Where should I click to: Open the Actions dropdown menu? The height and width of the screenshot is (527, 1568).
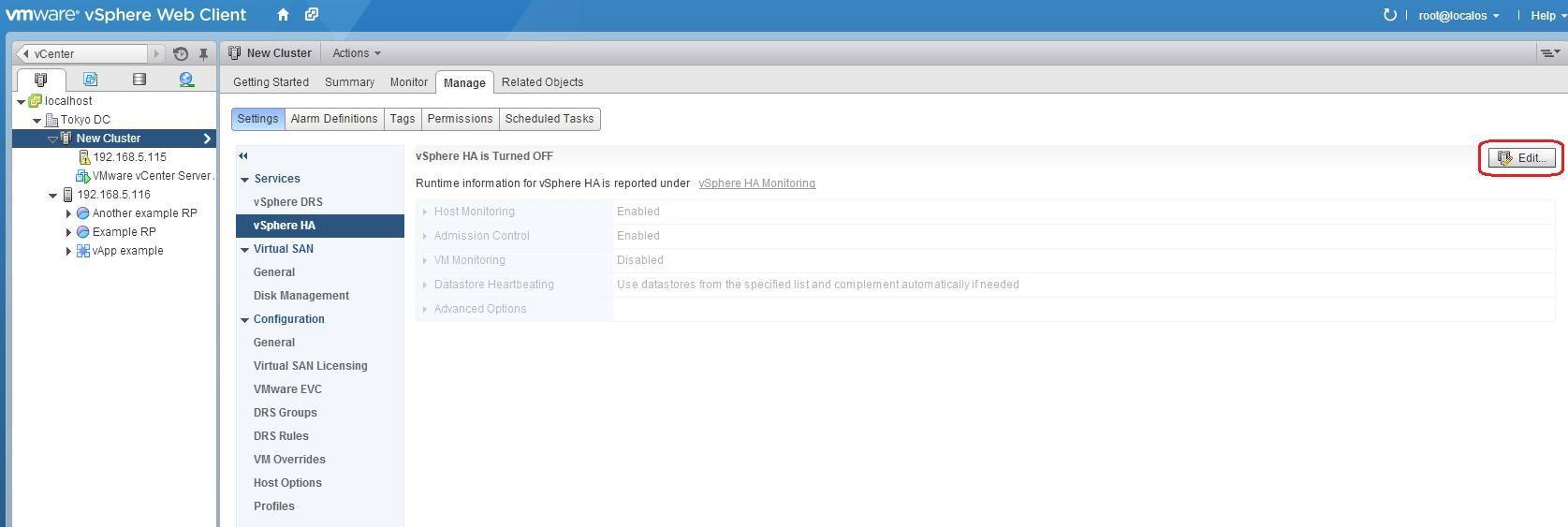tap(357, 53)
